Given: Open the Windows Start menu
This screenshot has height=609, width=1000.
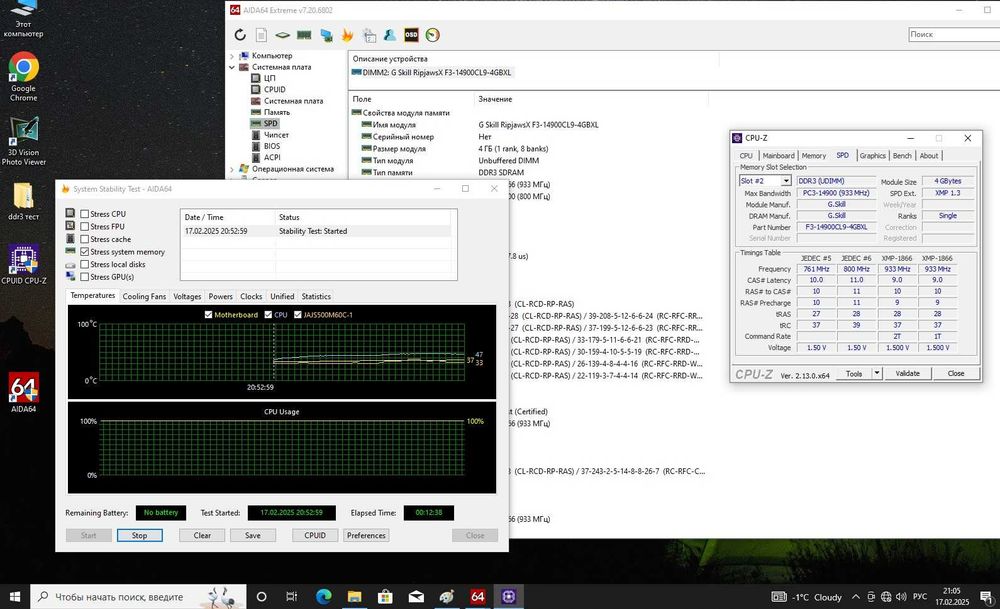Looking at the screenshot, I should pyautogui.click(x=15, y=597).
